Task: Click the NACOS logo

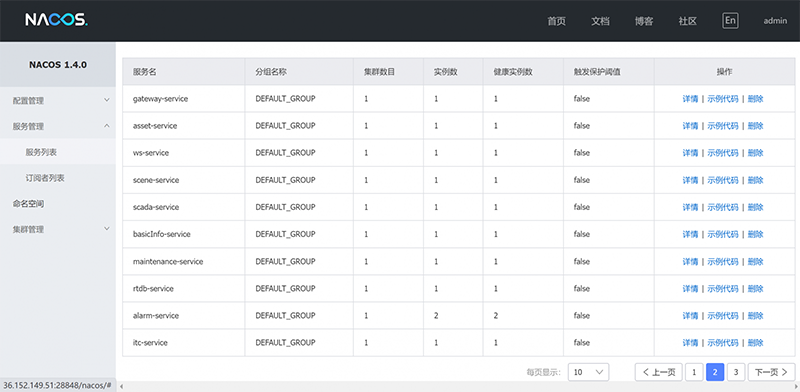Action: point(57,20)
